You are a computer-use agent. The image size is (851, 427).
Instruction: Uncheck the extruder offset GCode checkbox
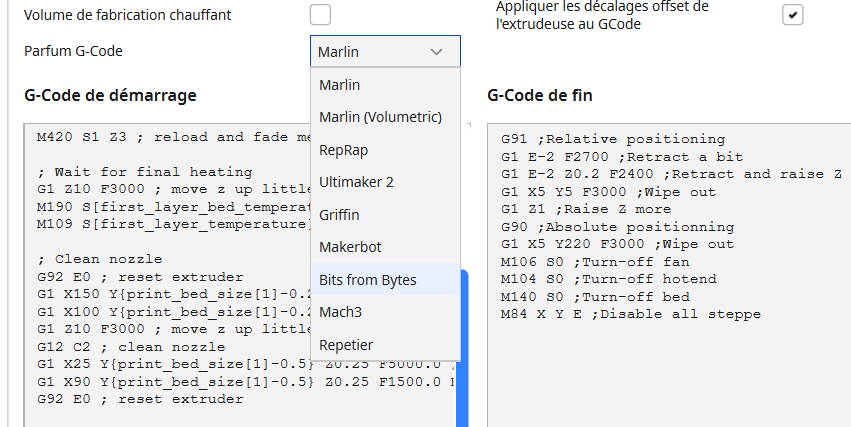point(793,15)
